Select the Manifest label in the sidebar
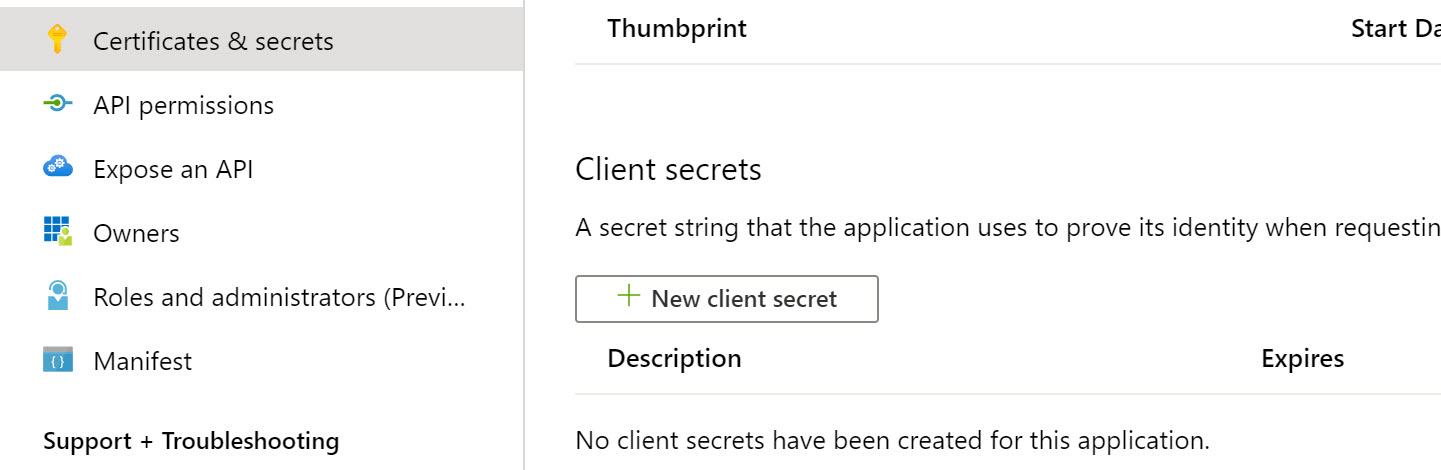The height and width of the screenshot is (470, 1441). (142, 361)
